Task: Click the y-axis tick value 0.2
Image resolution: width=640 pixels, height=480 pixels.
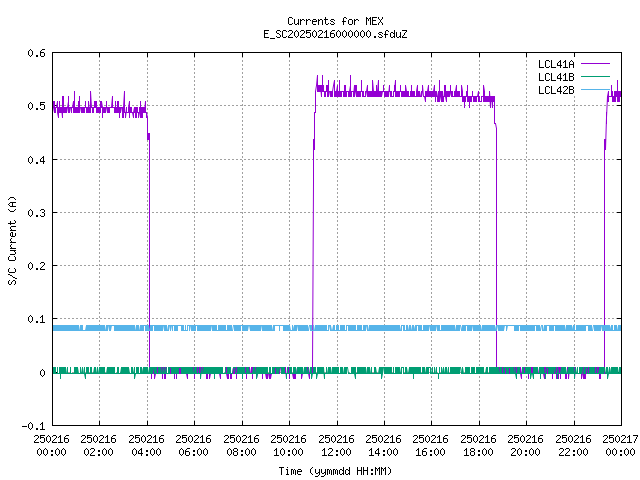Action: [36, 266]
